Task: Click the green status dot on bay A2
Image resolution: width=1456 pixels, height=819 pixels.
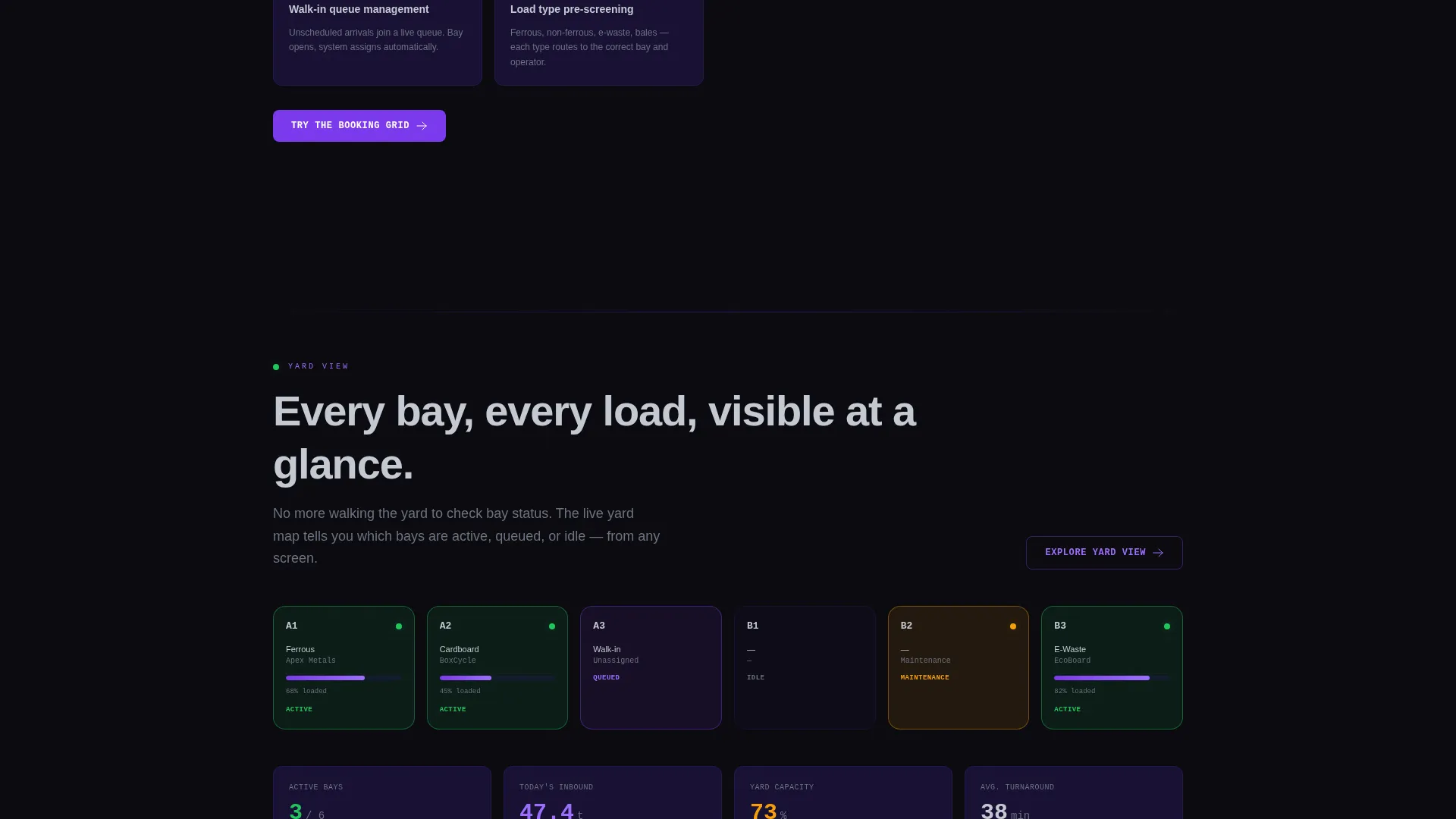Action: coord(552,626)
